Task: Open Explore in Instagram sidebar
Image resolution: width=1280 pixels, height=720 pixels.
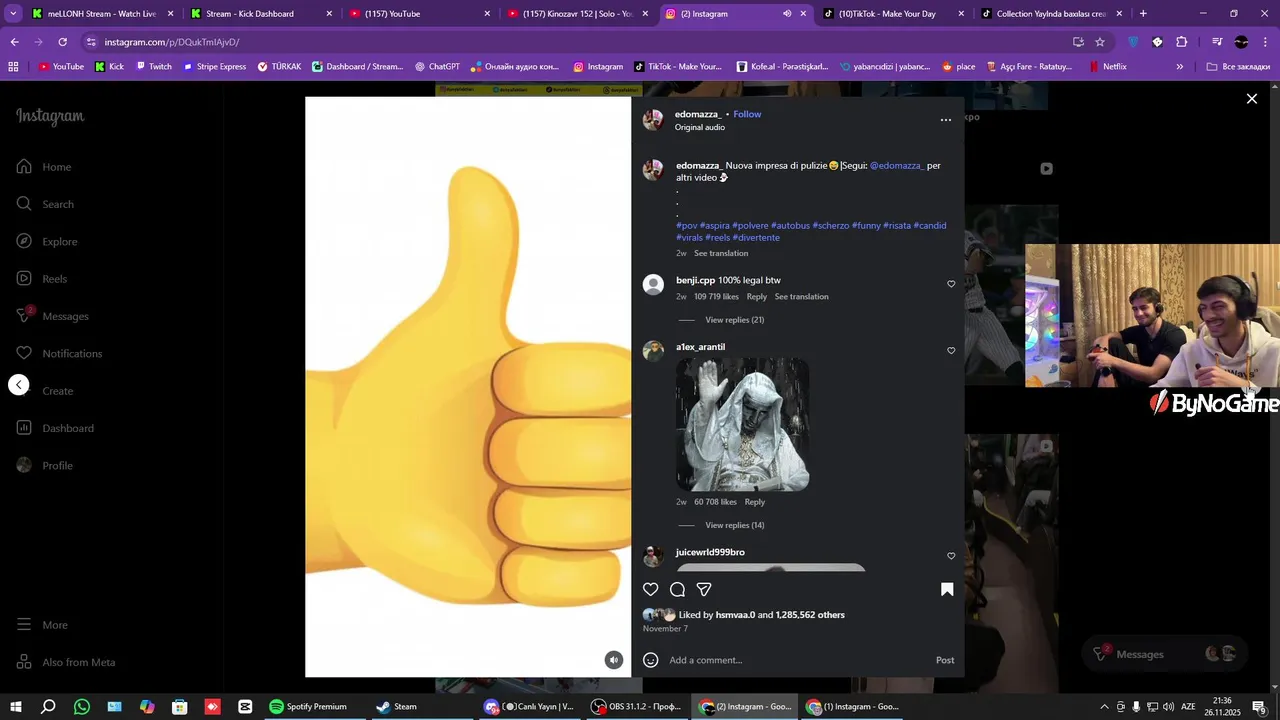Action: (x=46, y=241)
